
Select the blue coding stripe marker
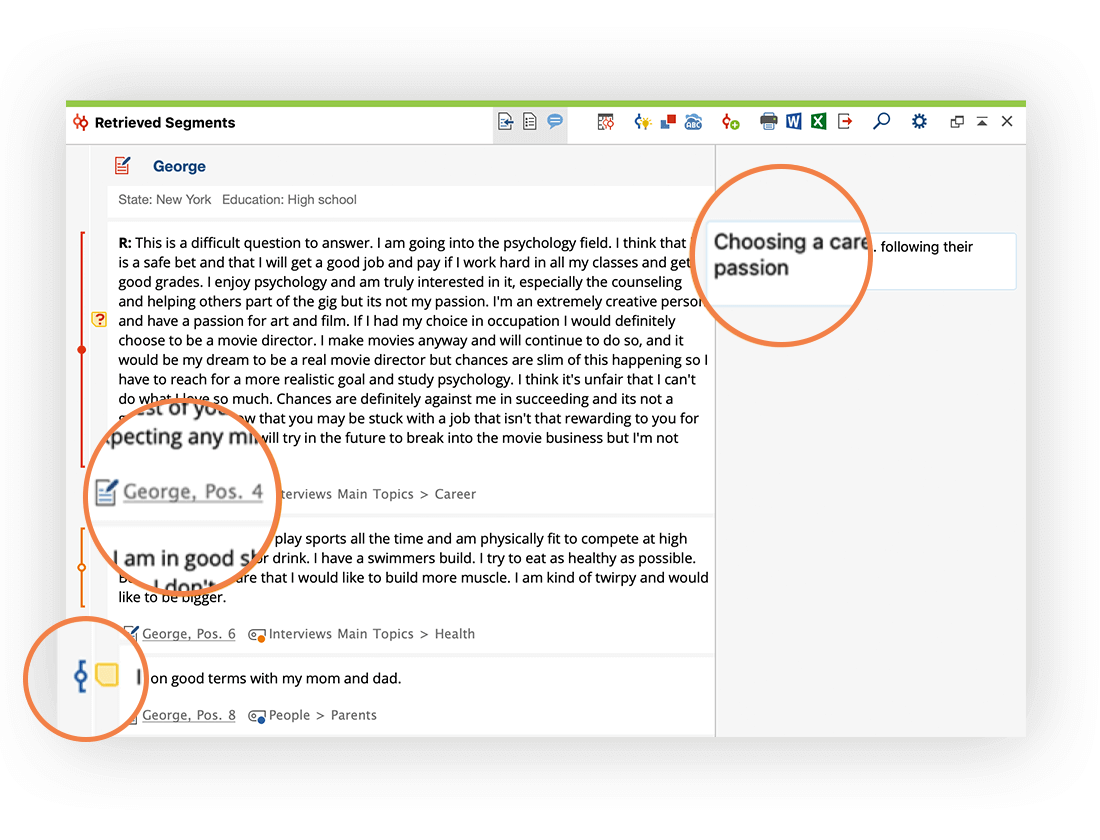pos(81,676)
